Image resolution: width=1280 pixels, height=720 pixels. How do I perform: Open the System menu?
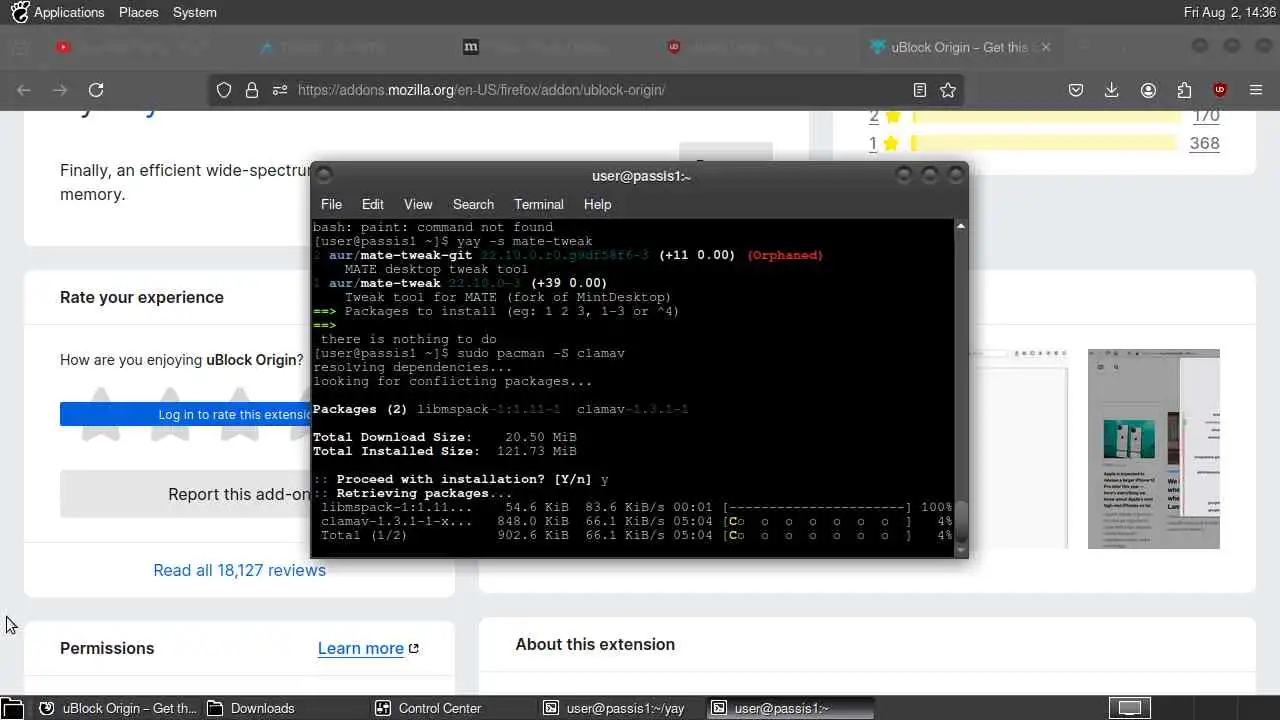(x=194, y=12)
